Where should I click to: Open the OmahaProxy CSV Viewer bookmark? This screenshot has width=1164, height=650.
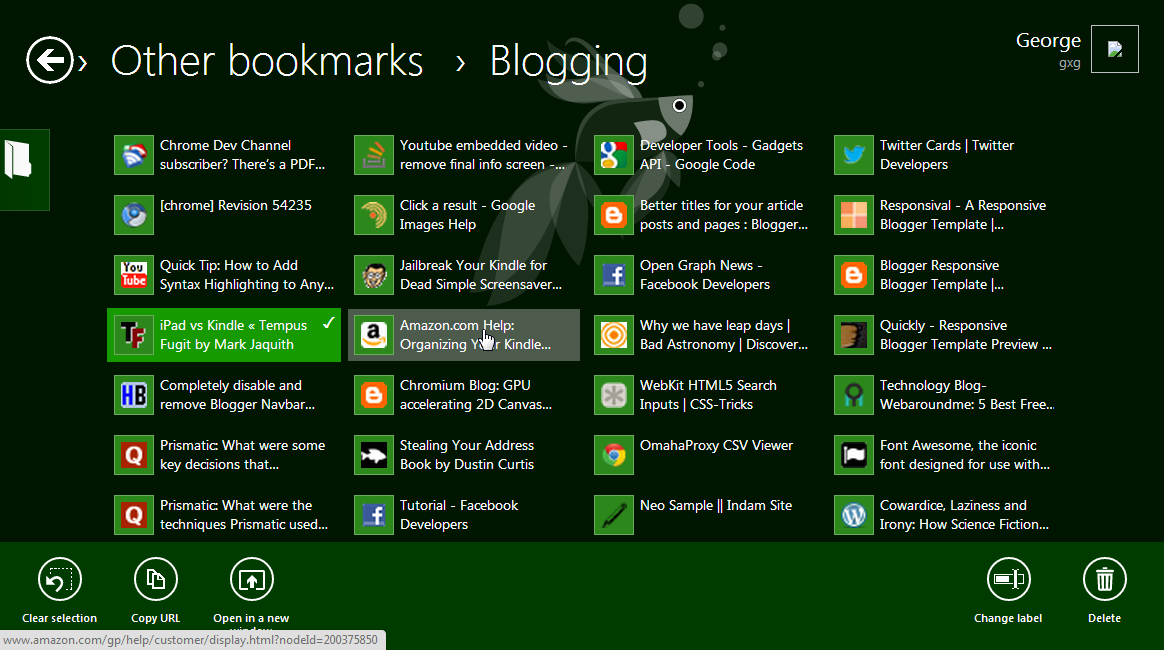pyautogui.click(x=715, y=446)
